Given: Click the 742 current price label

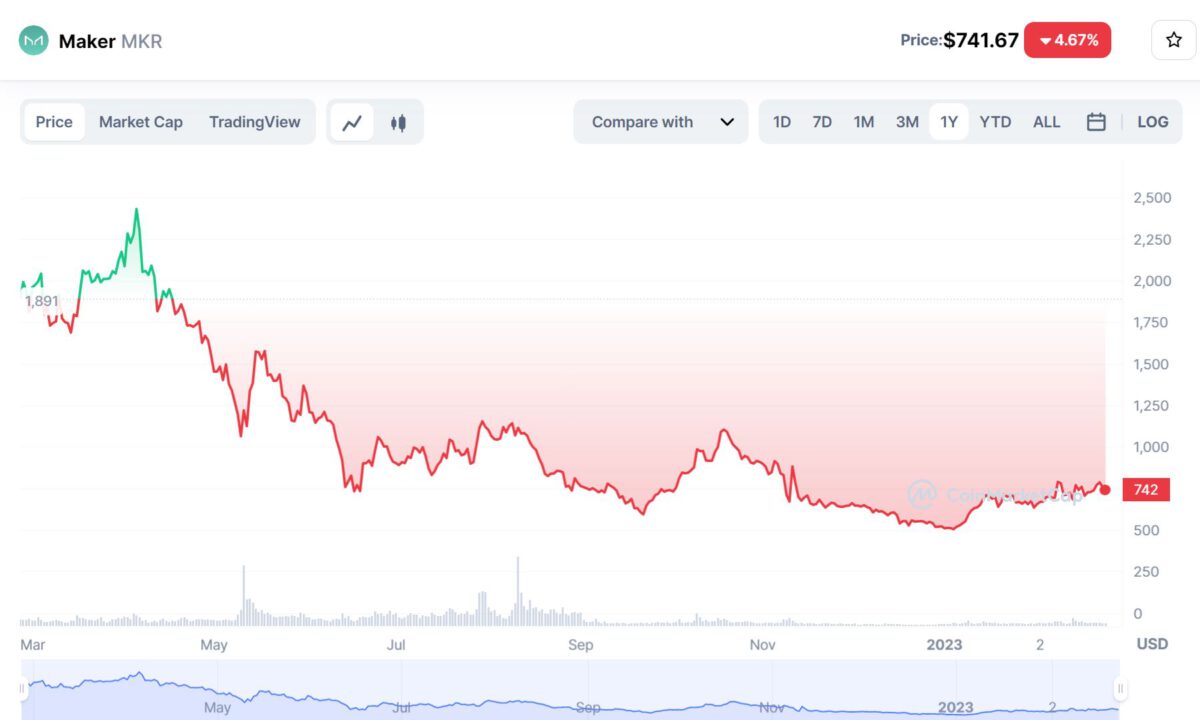Looking at the screenshot, I should 1146,490.
